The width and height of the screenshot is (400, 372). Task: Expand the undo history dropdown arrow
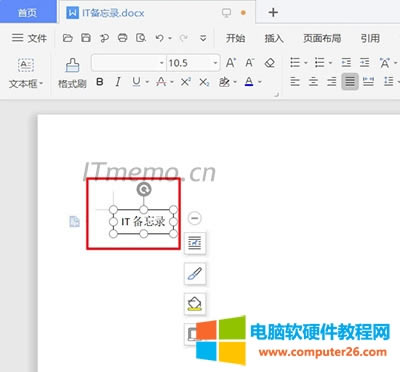point(170,38)
